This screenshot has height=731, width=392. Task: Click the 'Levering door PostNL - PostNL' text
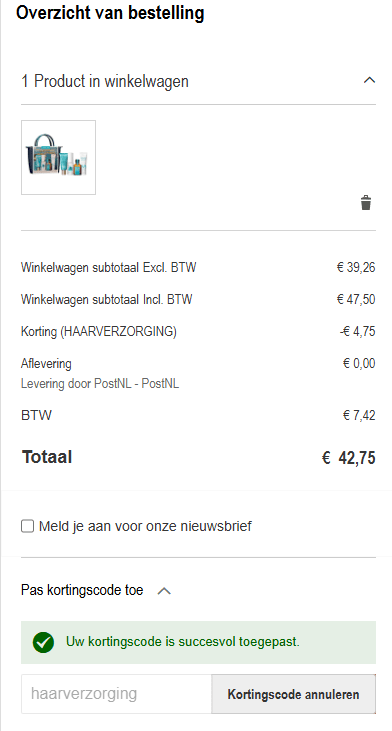pos(100,384)
